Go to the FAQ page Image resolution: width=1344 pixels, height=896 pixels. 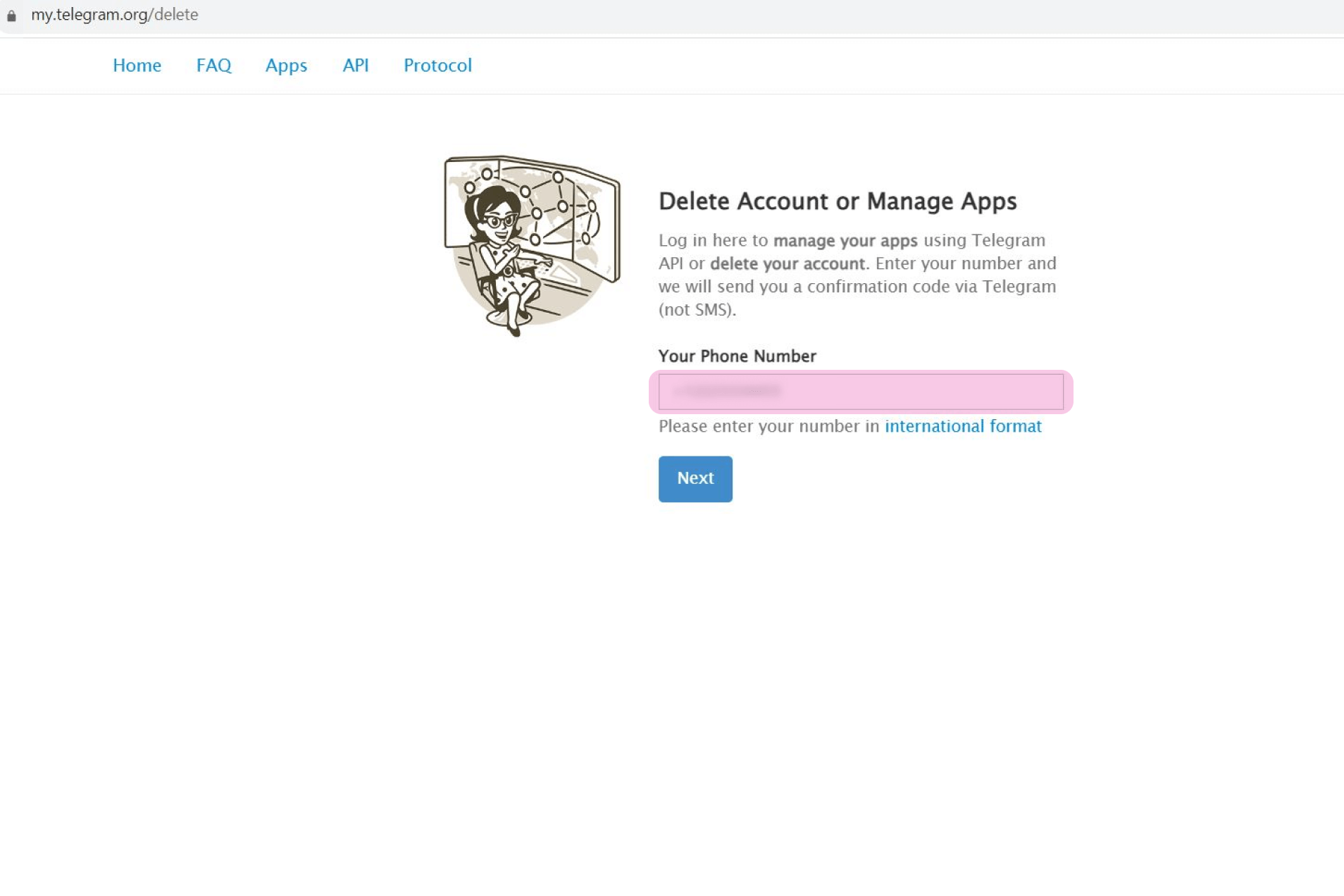point(213,66)
